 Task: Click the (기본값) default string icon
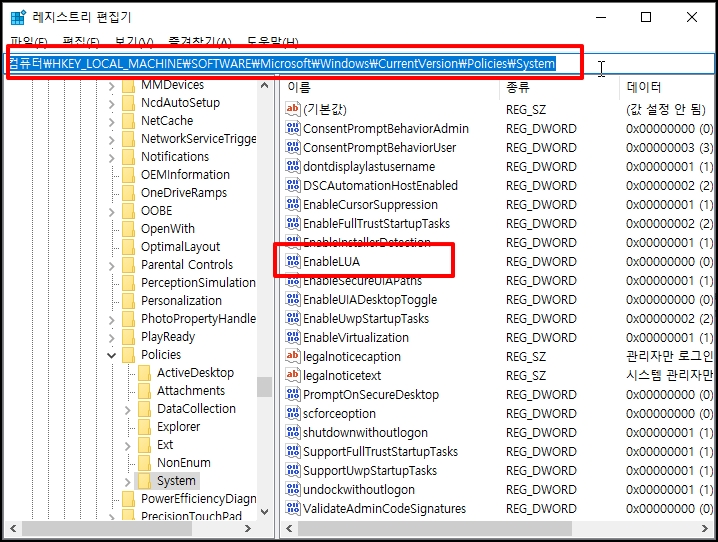click(293, 109)
